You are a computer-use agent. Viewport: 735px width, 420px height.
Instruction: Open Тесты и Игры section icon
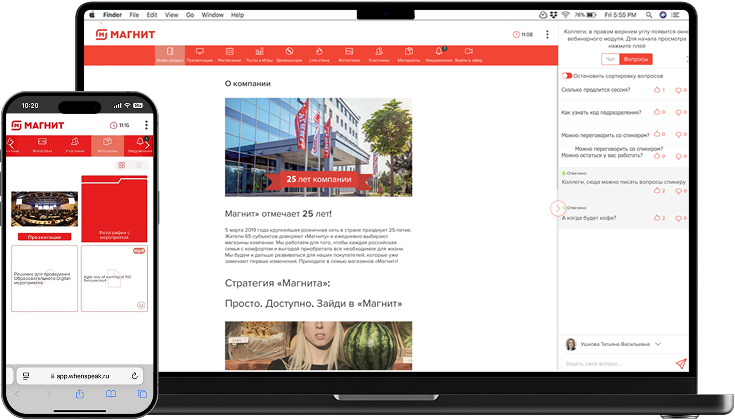pyautogui.click(x=259, y=51)
